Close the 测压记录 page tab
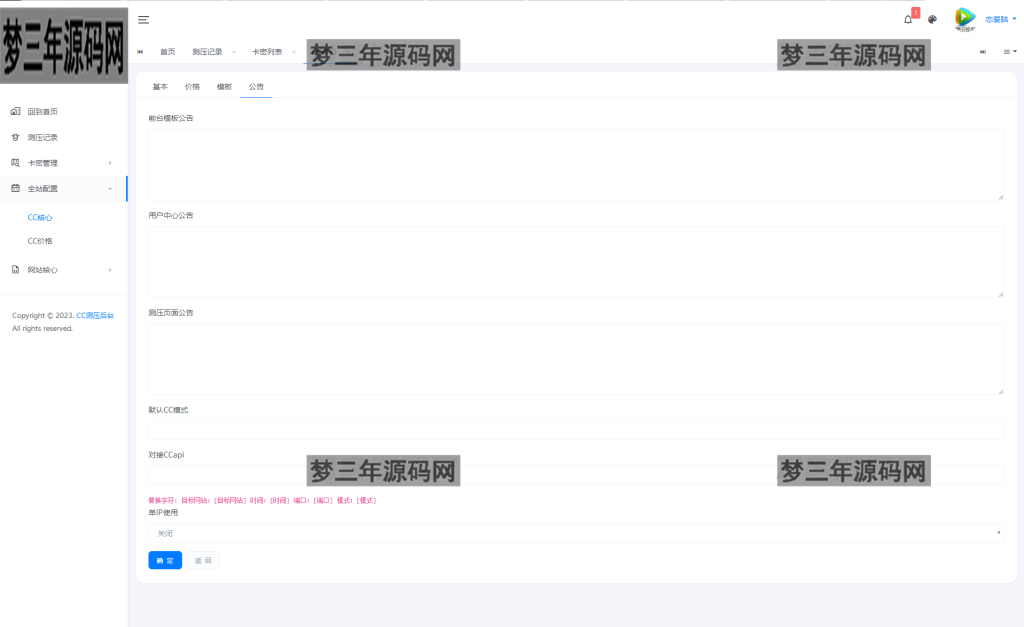Screen dimensions: 1024x627 pyautogui.click(x=234, y=52)
